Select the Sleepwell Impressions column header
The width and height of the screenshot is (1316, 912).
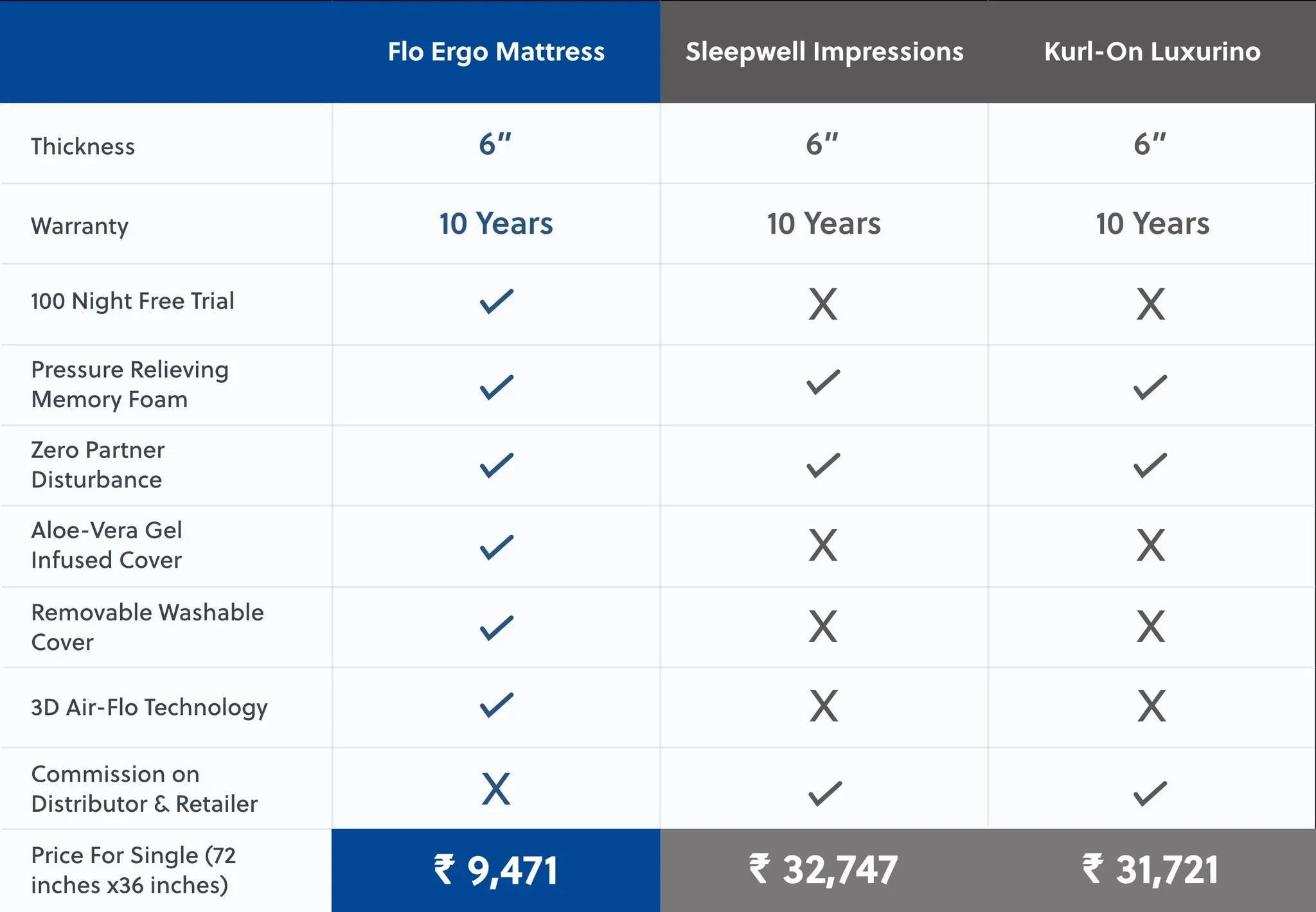pyautogui.click(x=824, y=51)
